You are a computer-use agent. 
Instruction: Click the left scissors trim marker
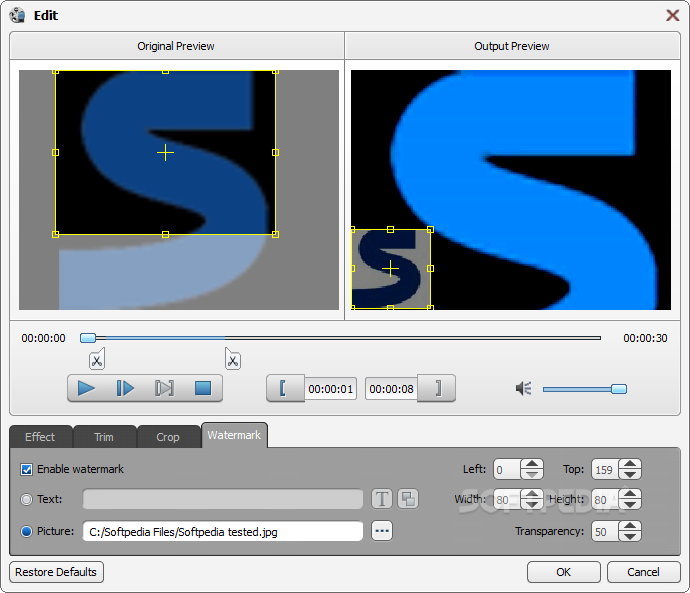(x=97, y=359)
